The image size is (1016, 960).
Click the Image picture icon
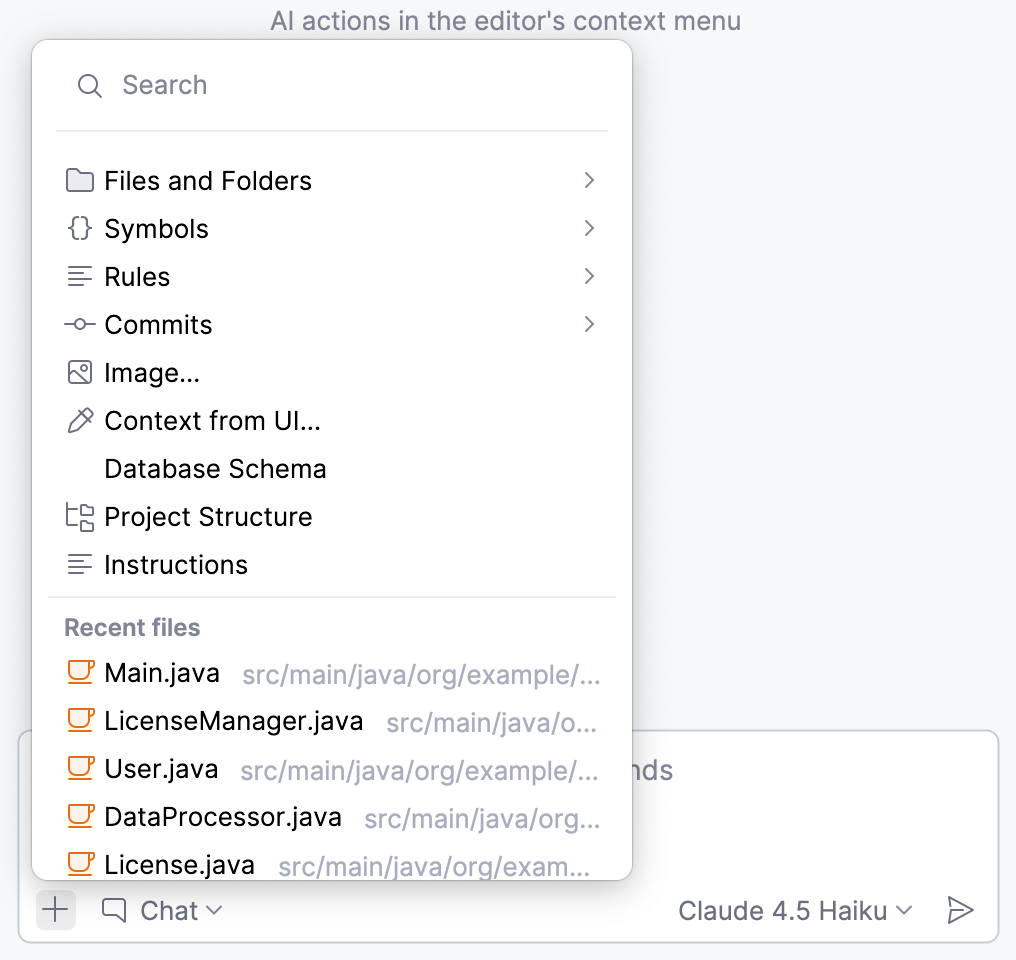(x=80, y=373)
